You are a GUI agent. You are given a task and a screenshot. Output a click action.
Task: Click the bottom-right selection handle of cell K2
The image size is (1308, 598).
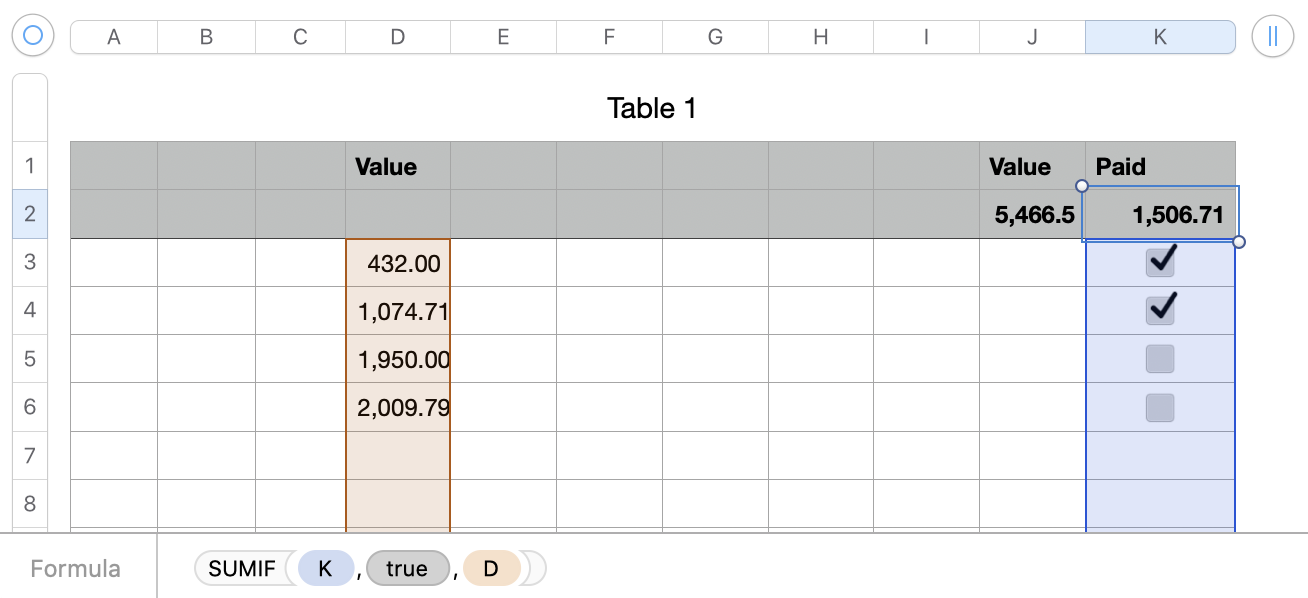click(1239, 242)
